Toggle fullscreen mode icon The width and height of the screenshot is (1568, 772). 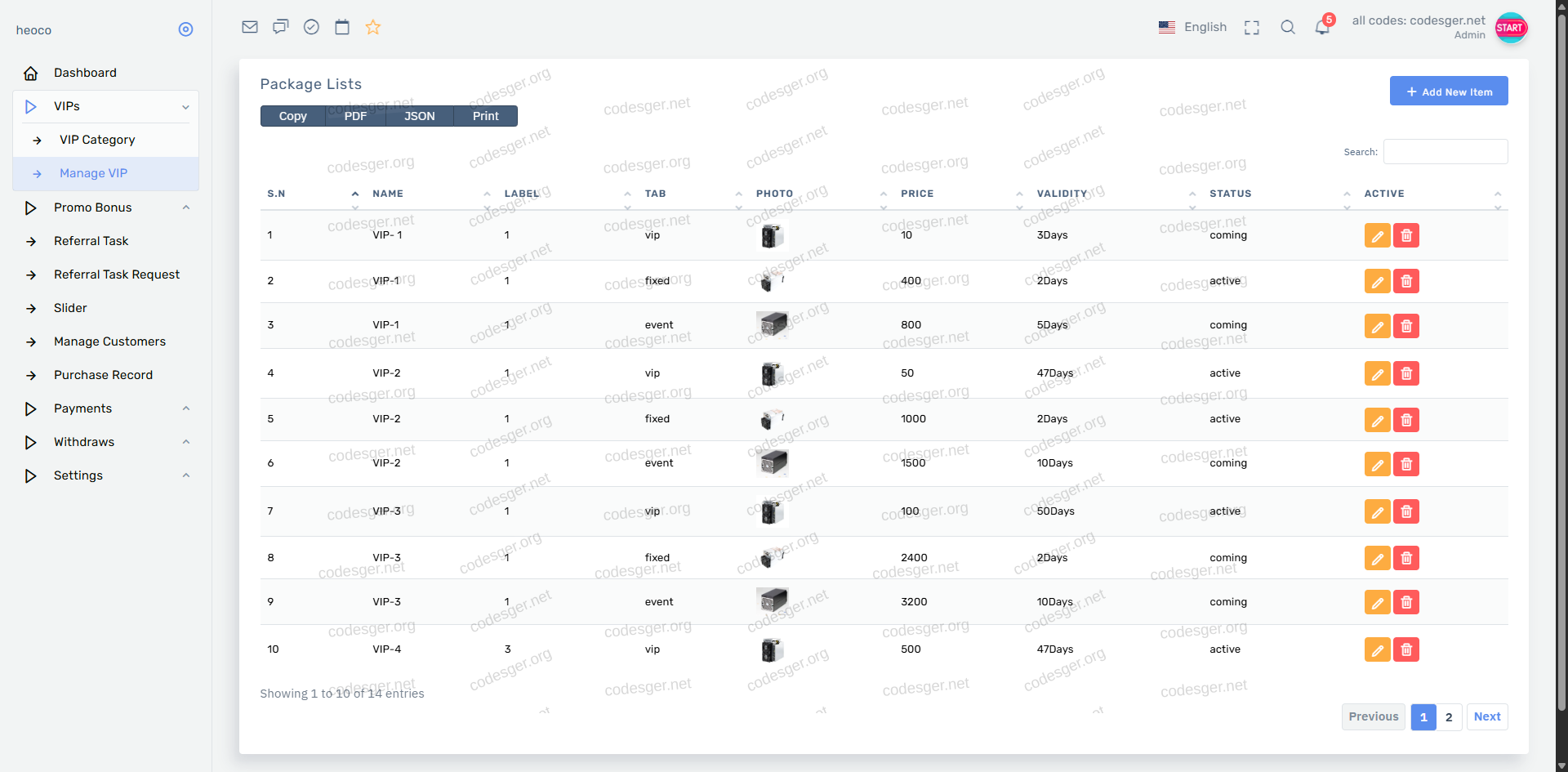tap(1252, 28)
